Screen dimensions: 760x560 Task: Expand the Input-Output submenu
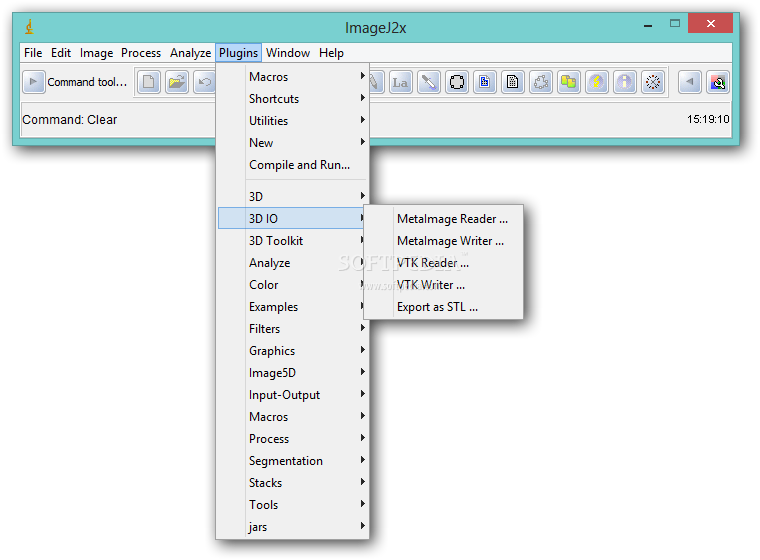tap(292, 395)
